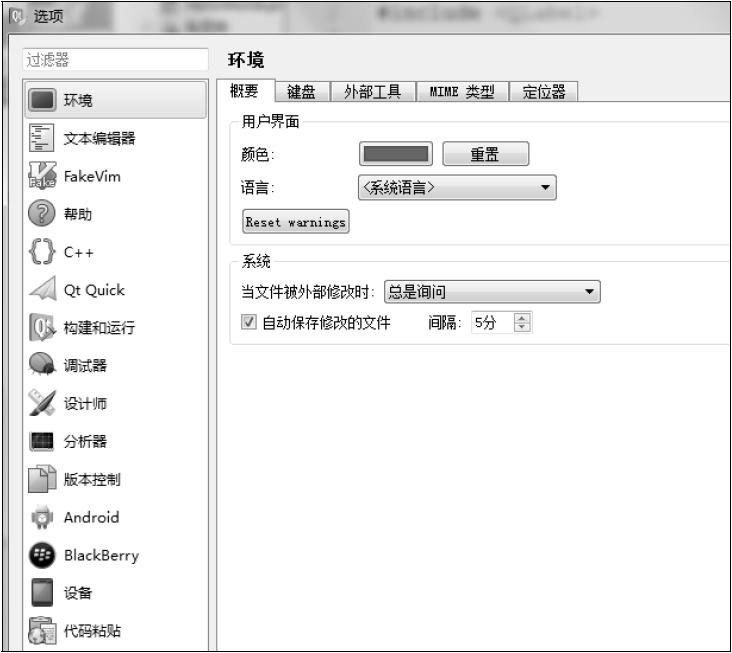Select the 分析器 monitor icon

[x=42, y=441]
